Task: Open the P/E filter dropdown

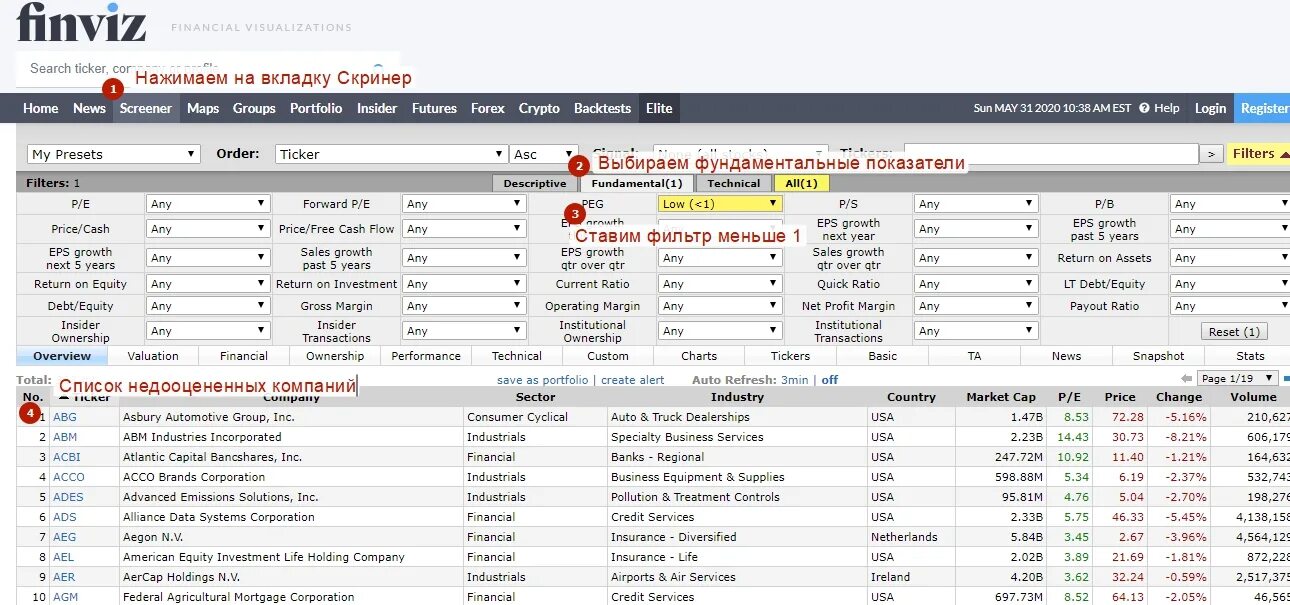Action: (x=208, y=204)
